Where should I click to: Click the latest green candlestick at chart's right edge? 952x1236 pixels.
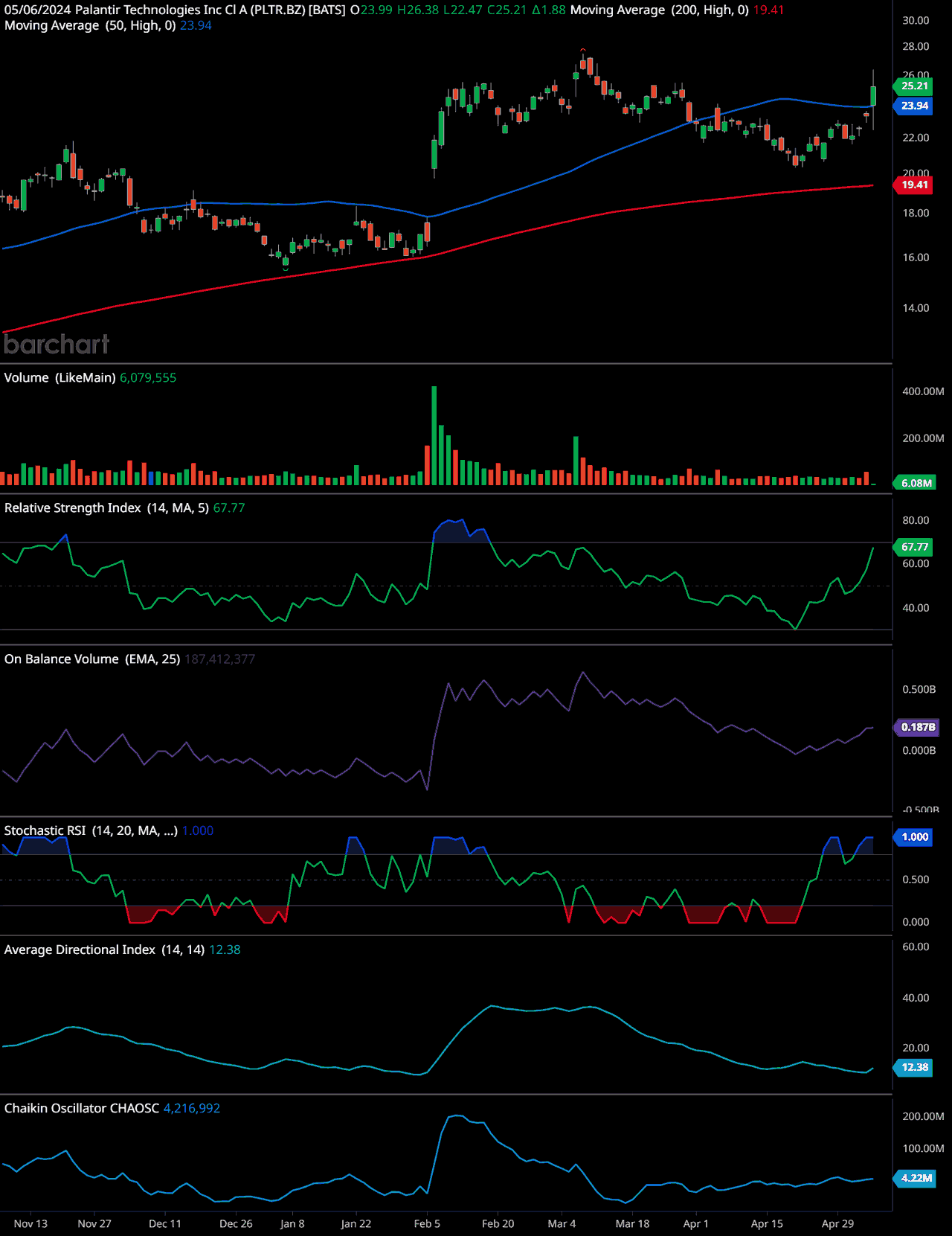[873, 96]
